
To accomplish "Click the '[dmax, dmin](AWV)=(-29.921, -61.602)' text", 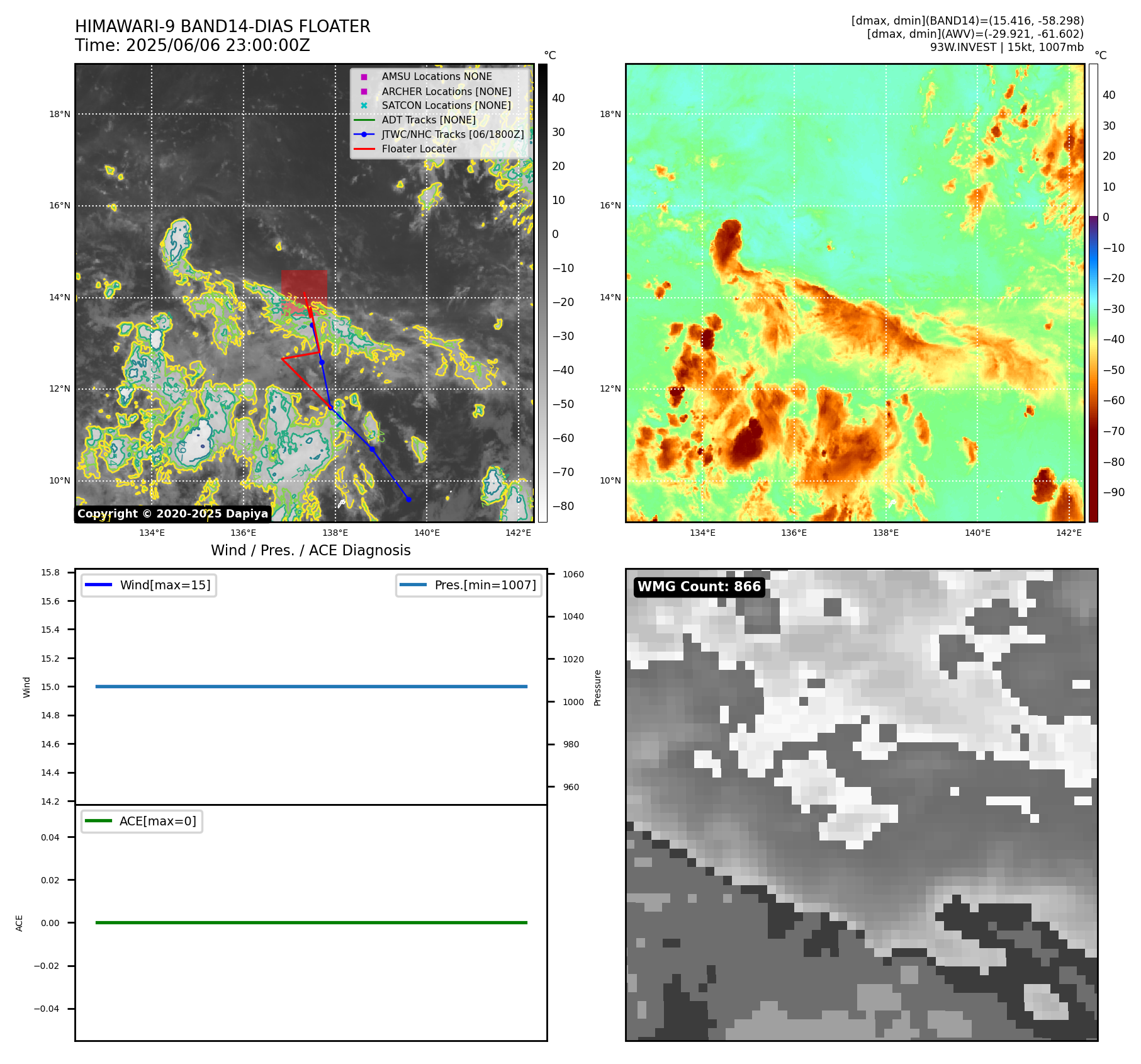I will click(x=975, y=34).
